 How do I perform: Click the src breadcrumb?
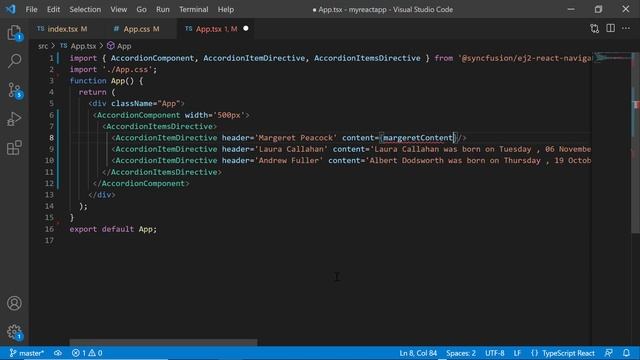[43, 46]
